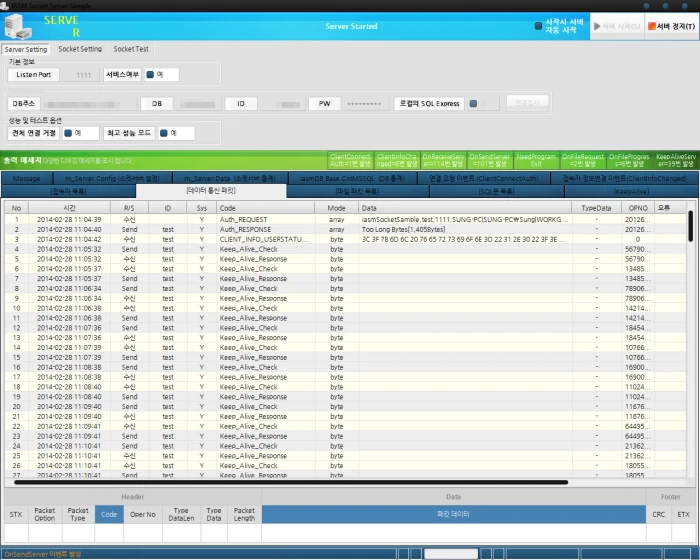Switch to the Socket Test tab
This screenshot has width=700, height=560.
[131, 49]
